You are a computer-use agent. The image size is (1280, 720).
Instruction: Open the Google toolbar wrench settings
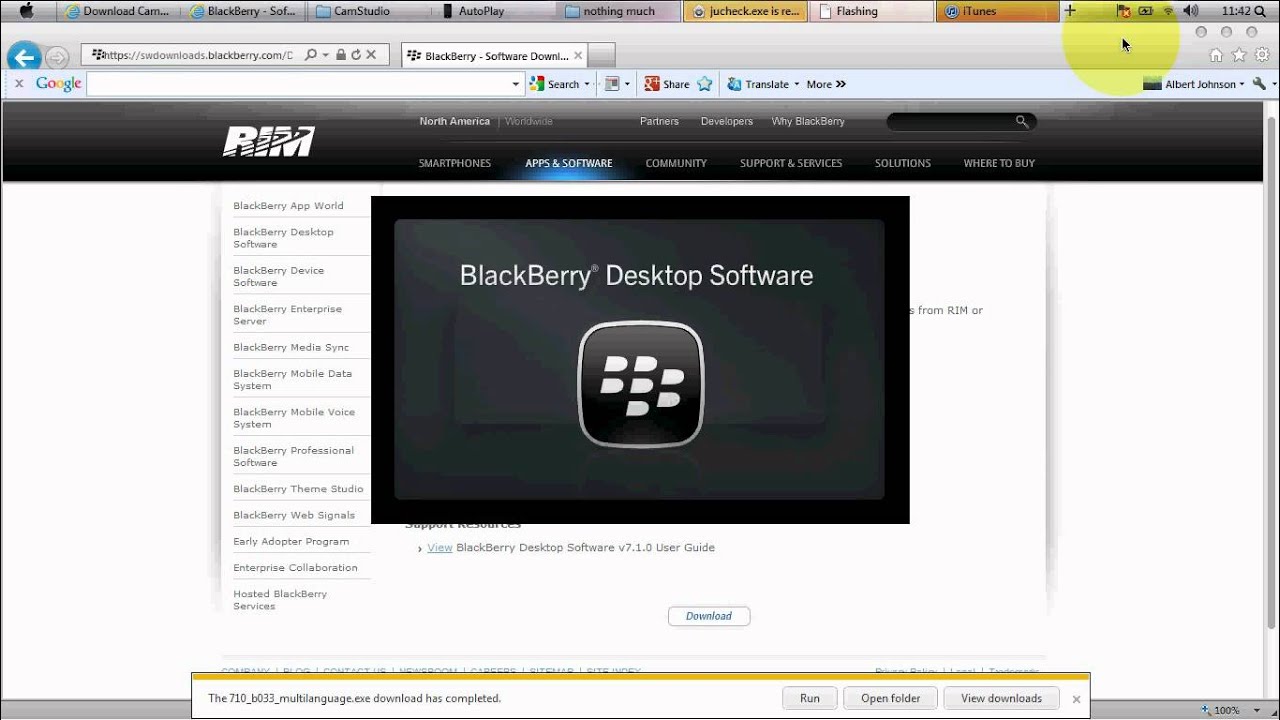tap(1259, 84)
